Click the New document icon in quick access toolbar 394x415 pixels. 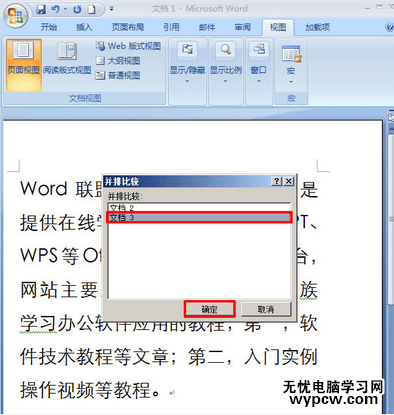pos(92,9)
